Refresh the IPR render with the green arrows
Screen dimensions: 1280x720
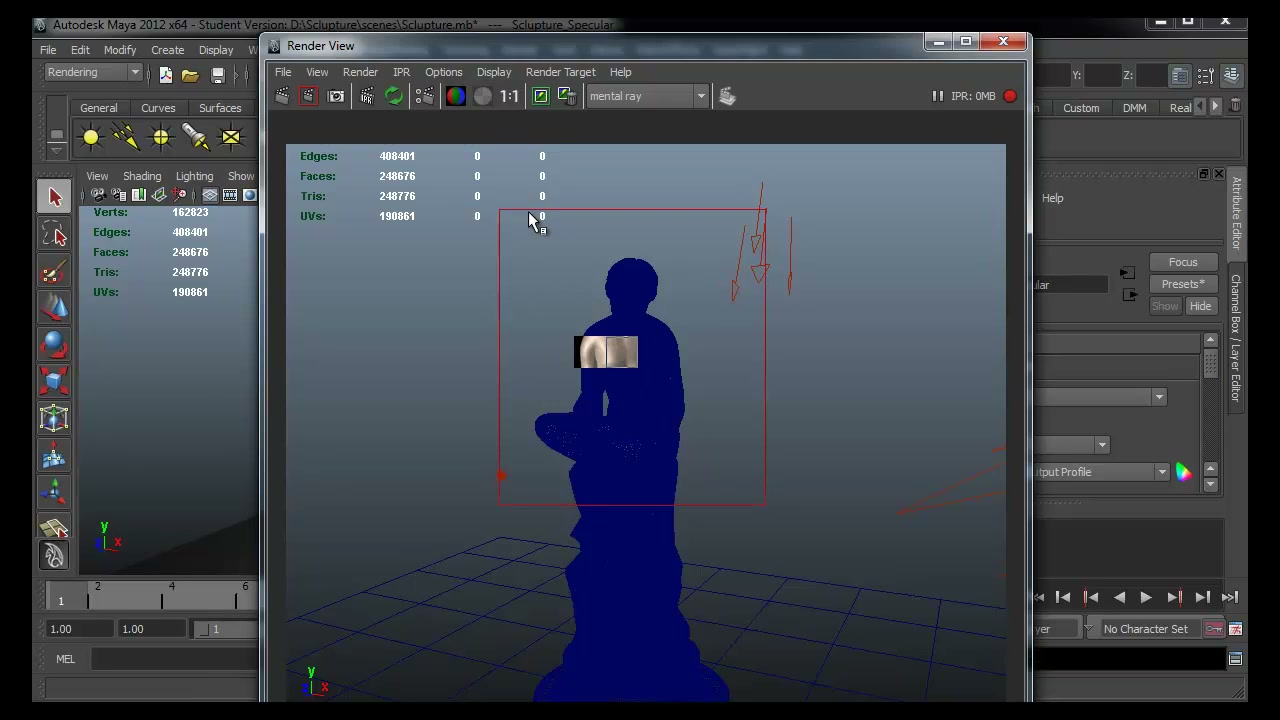(x=394, y=96)
